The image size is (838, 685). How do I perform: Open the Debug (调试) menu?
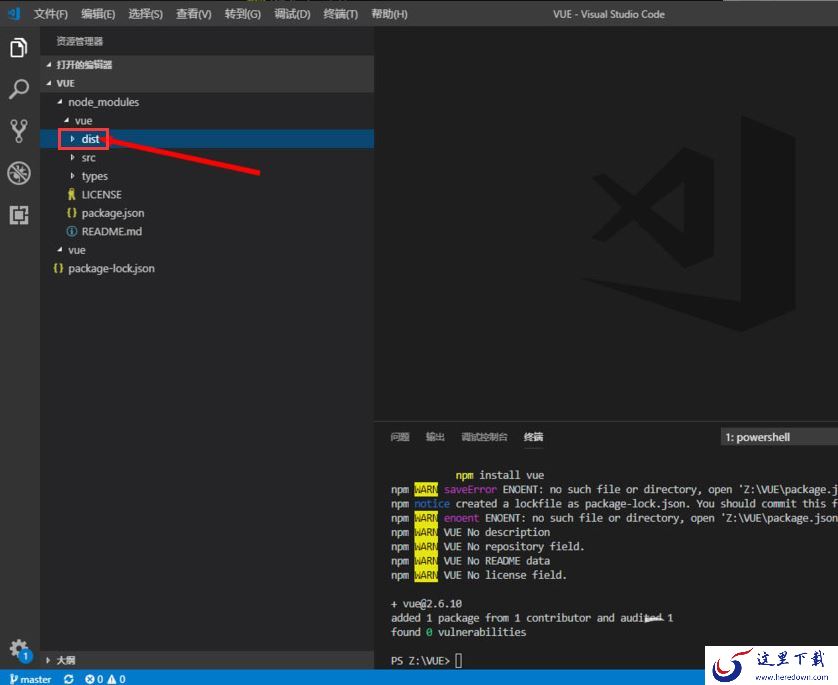[292, 14]
